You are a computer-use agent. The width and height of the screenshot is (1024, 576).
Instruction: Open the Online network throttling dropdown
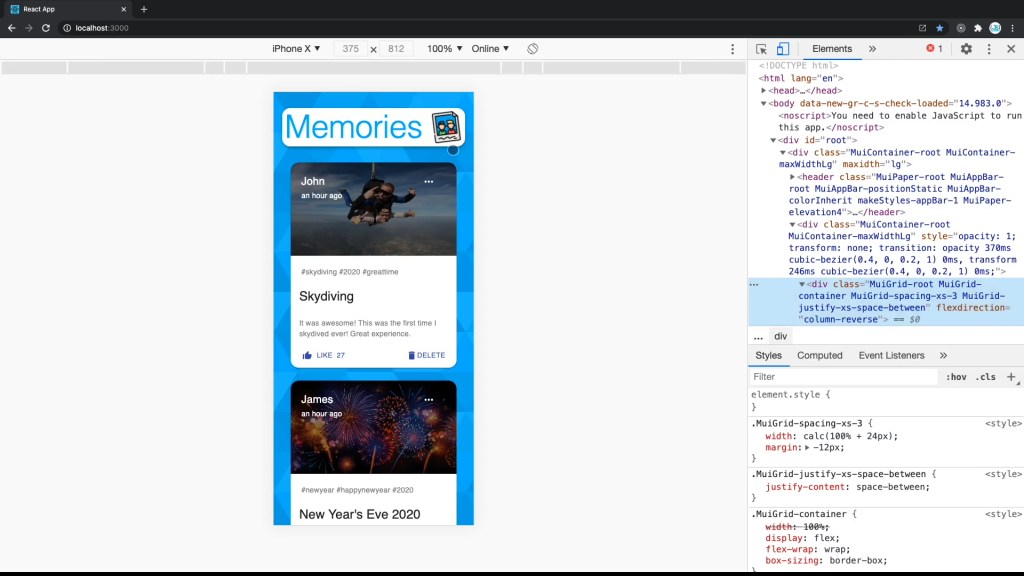coord(490,49)
